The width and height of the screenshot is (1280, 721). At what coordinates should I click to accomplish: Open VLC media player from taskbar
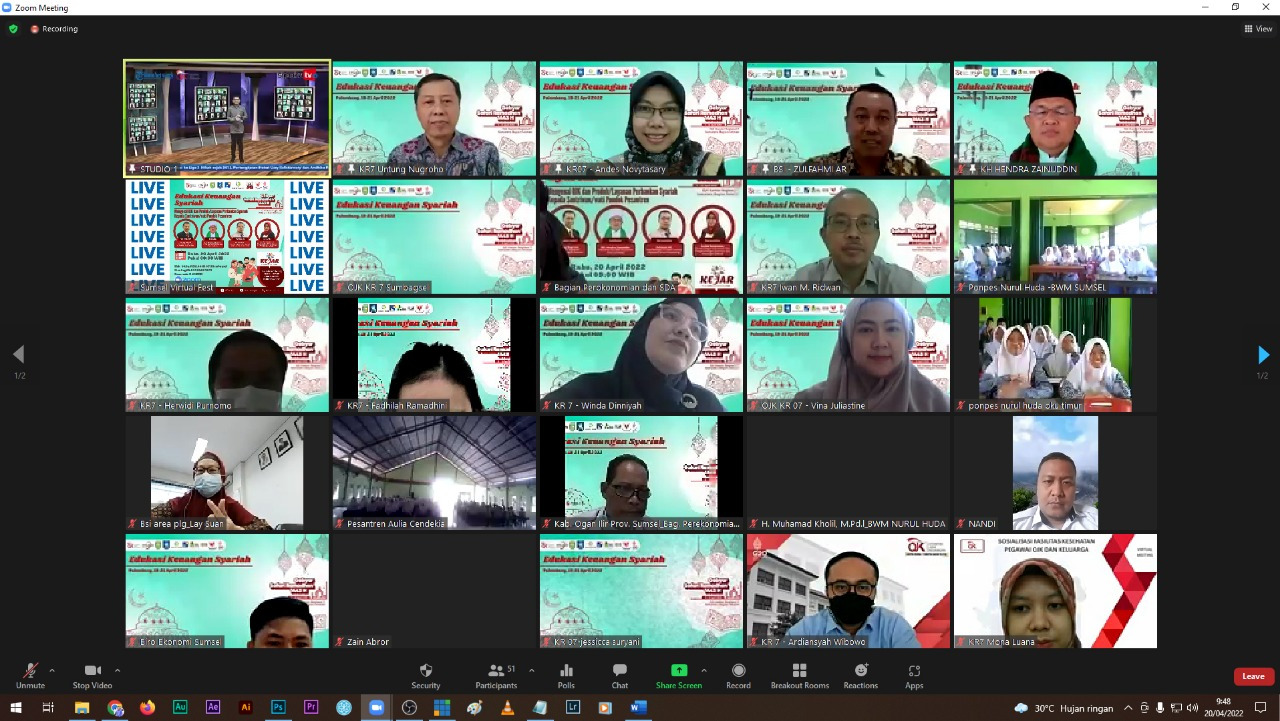click(x=507, y=708)
